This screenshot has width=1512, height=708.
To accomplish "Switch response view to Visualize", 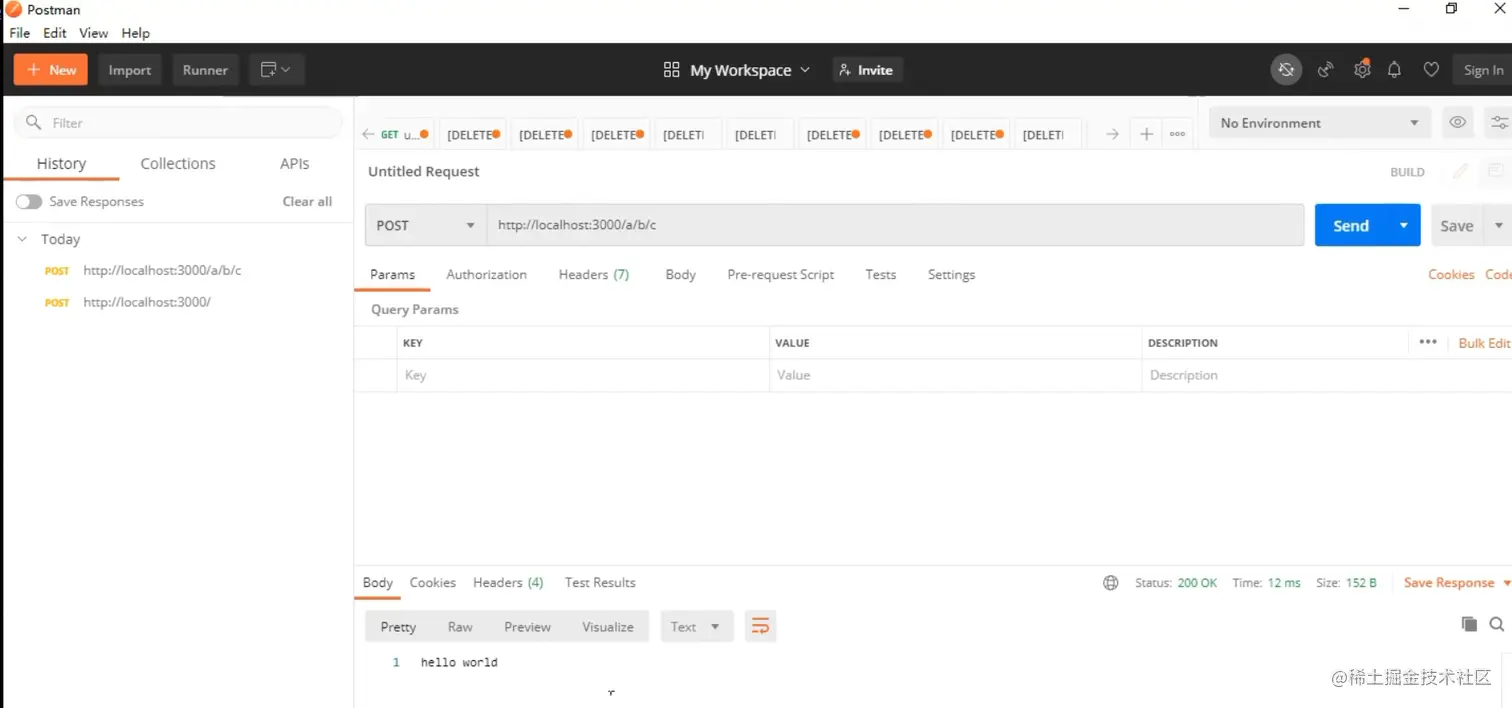I will coord(608,627).
